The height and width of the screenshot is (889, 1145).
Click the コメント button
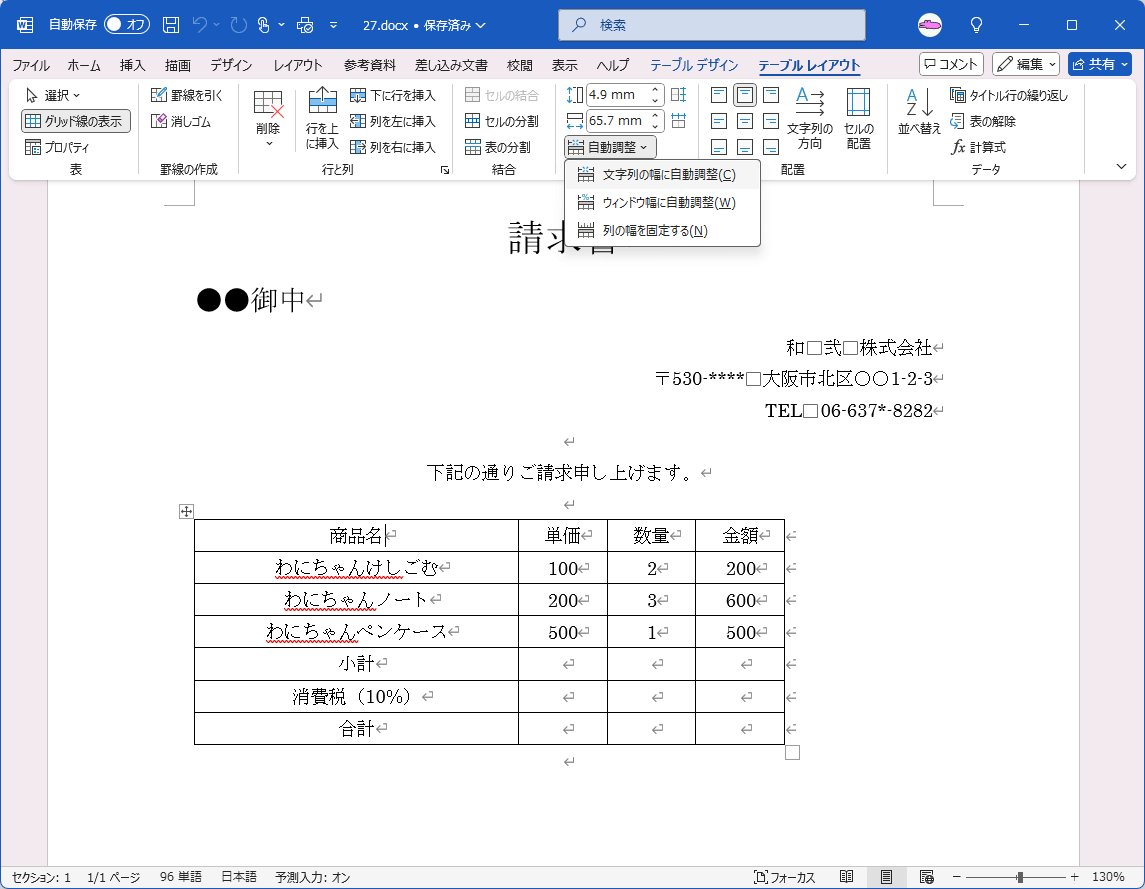click(951, 64)
